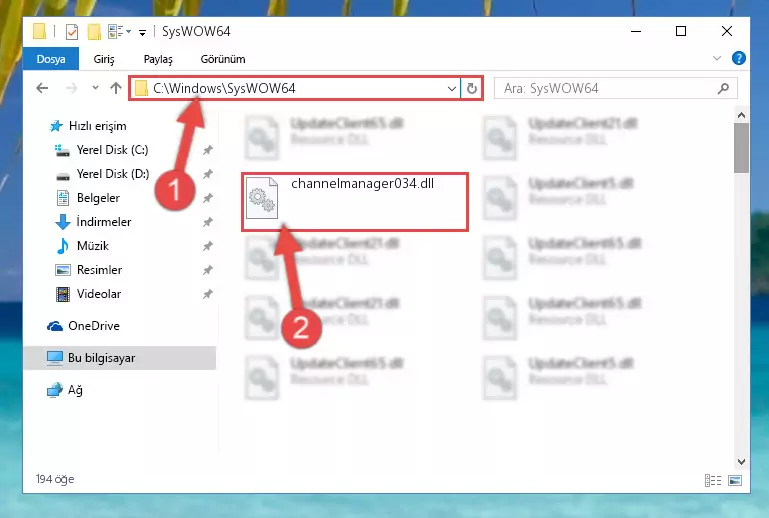Go back with the left arrow button

[43, 88]
